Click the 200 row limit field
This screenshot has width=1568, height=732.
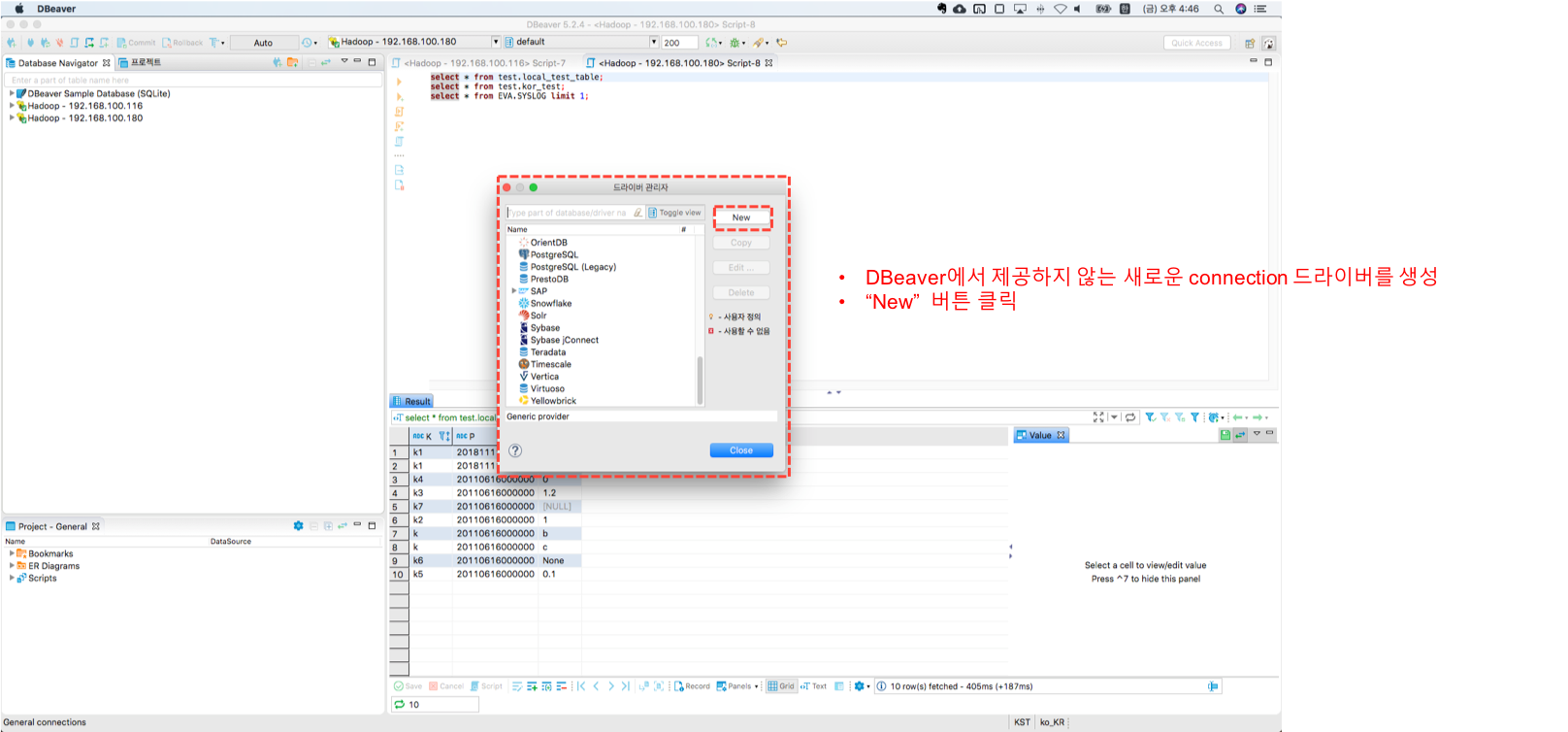(679, 43)
